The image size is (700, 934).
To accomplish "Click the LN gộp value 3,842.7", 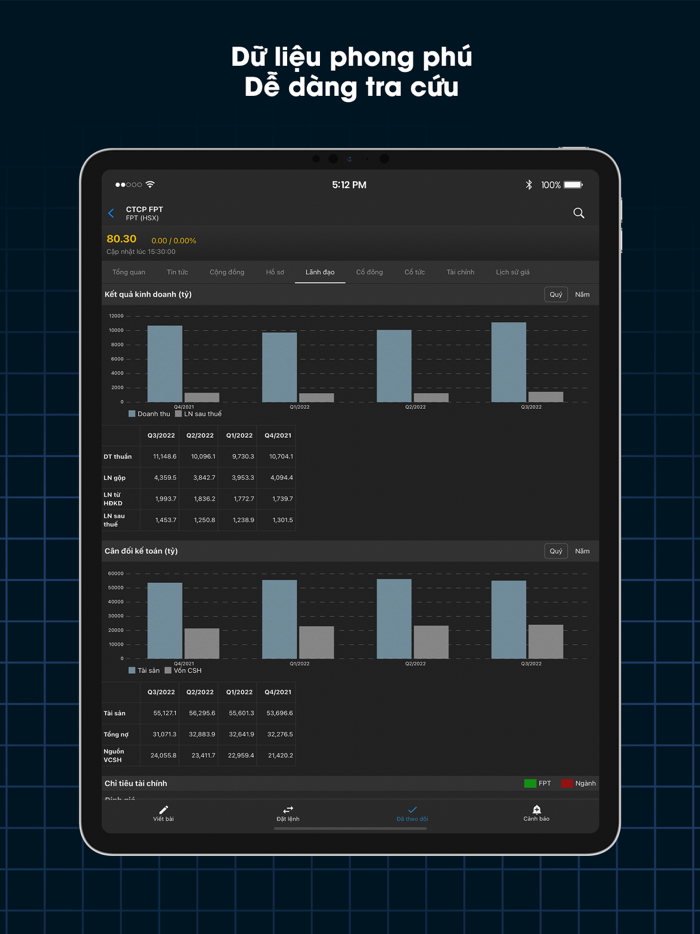I will coord(203,478).
